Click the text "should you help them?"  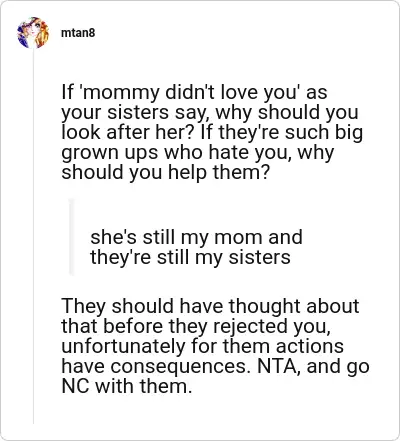(x=165, y=173)
